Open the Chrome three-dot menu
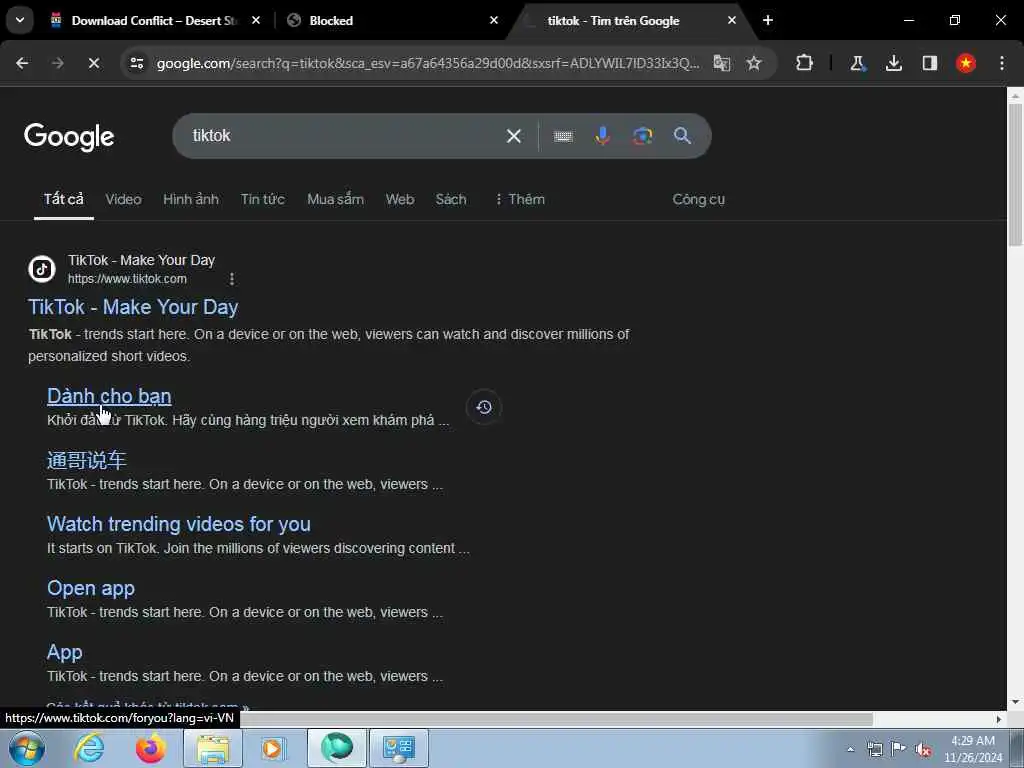Viewport: 1024px width, 768px height. [x=1002, y=63]
